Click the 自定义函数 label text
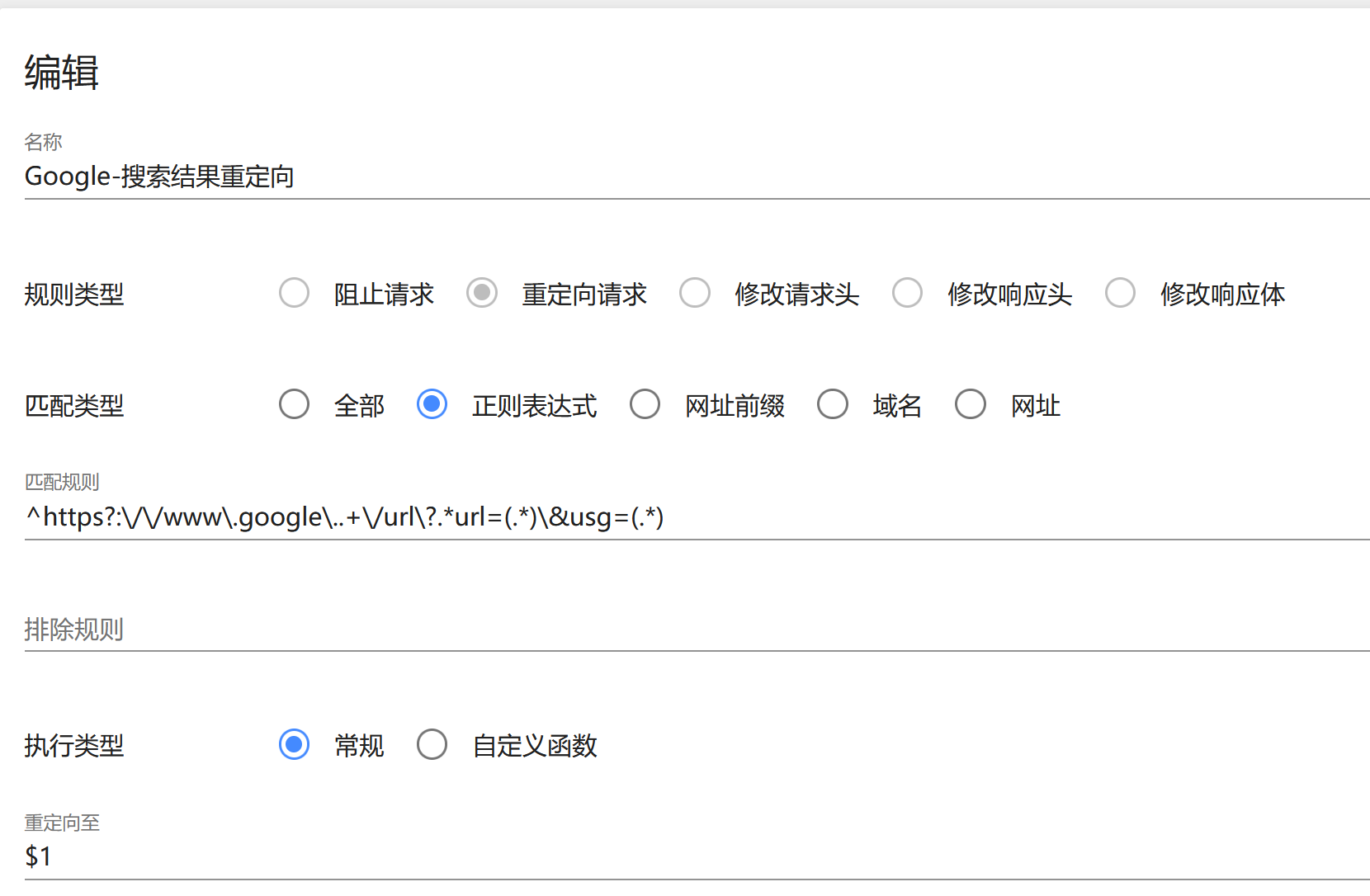 pos(535,746)
